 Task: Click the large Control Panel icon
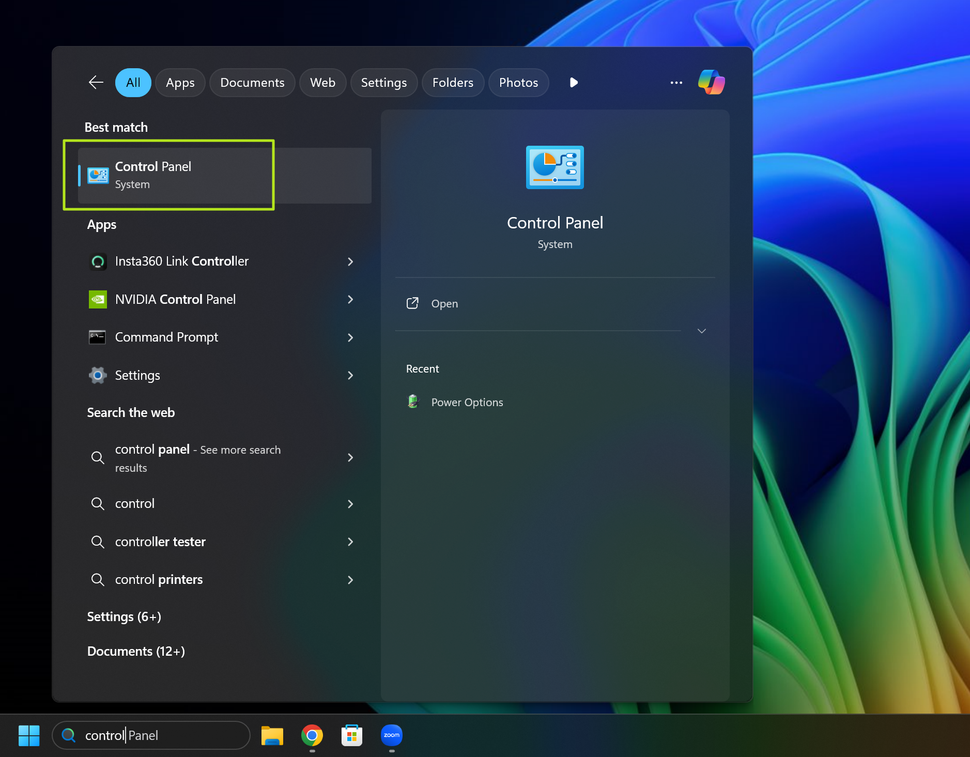pos(554,167)
